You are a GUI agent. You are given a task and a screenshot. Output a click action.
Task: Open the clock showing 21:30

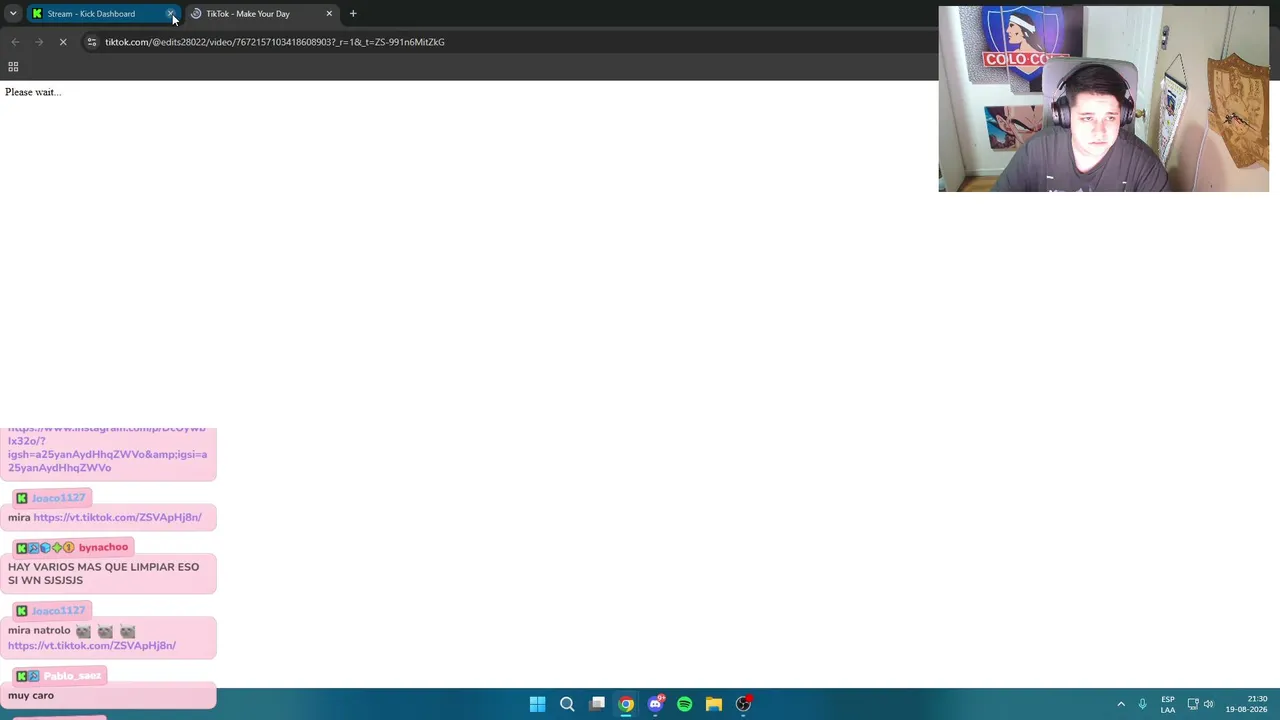coord(1247,704)
